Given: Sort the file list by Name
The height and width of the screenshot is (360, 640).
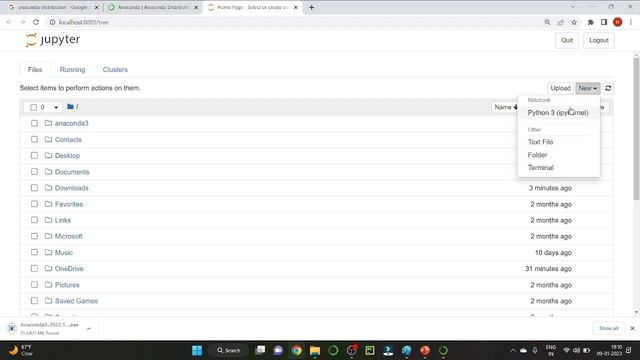Looking at the screenshot, I should [505, 107].
